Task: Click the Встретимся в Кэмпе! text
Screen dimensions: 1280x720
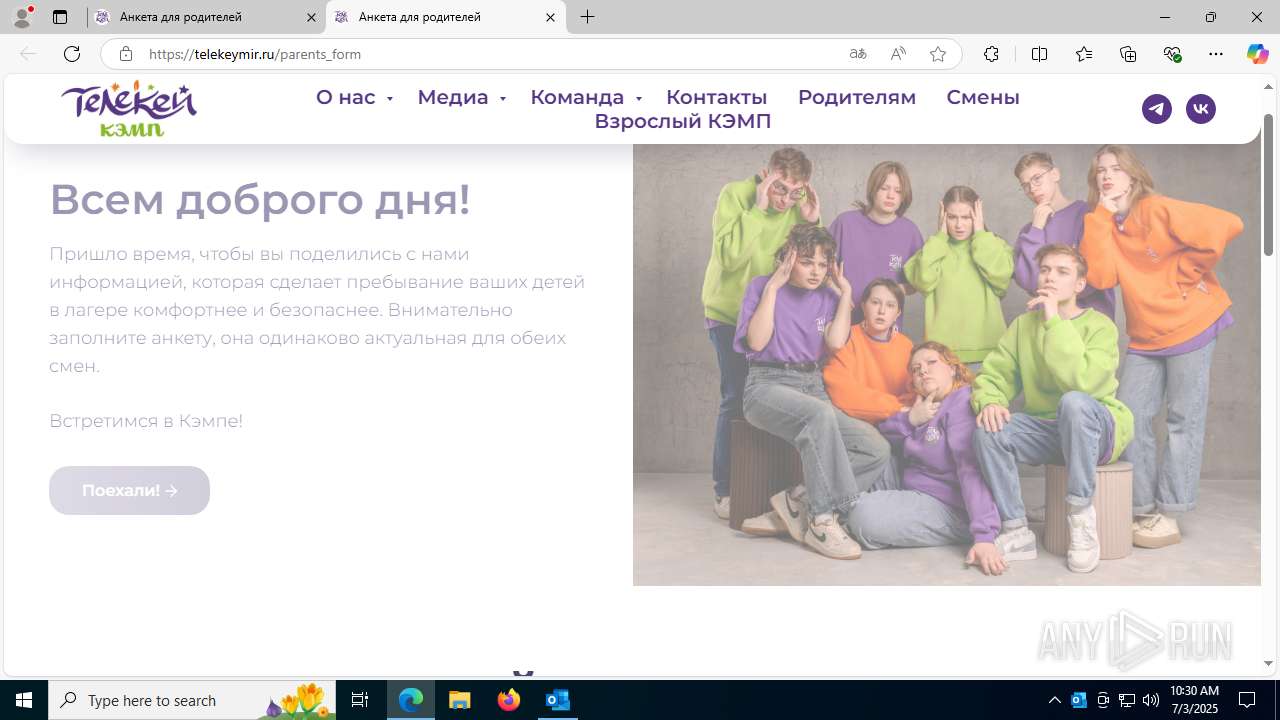Action: (x=146, y=421)
